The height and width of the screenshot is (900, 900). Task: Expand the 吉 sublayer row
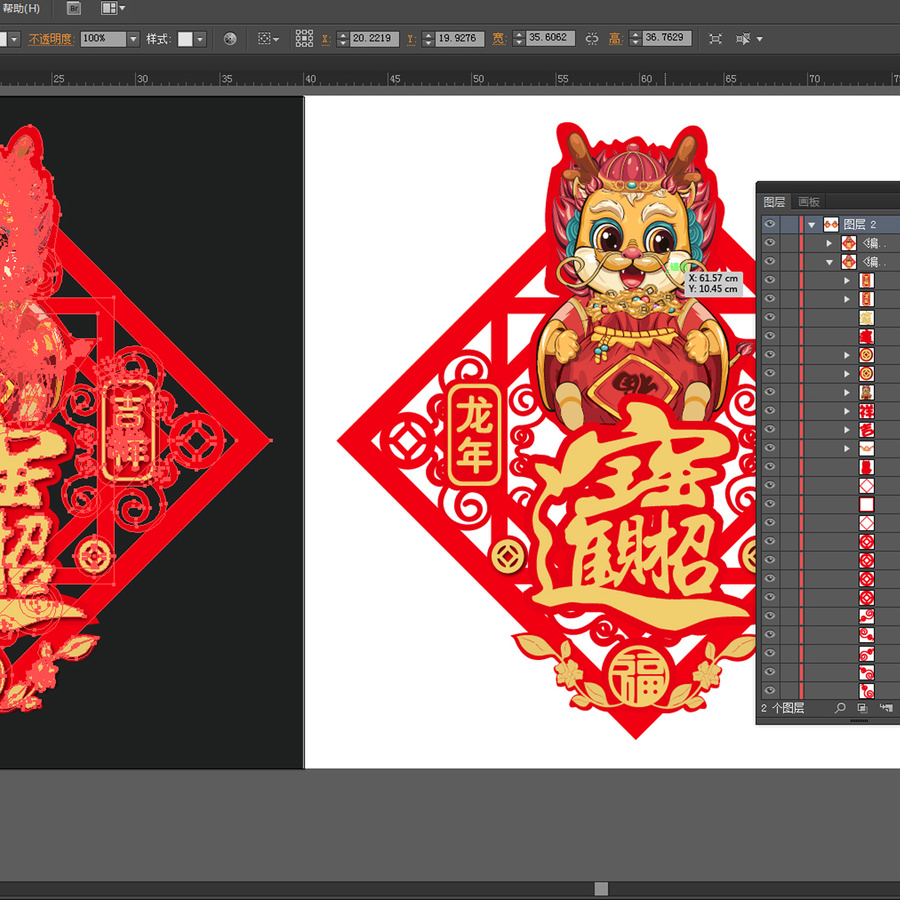pos(847,429)
